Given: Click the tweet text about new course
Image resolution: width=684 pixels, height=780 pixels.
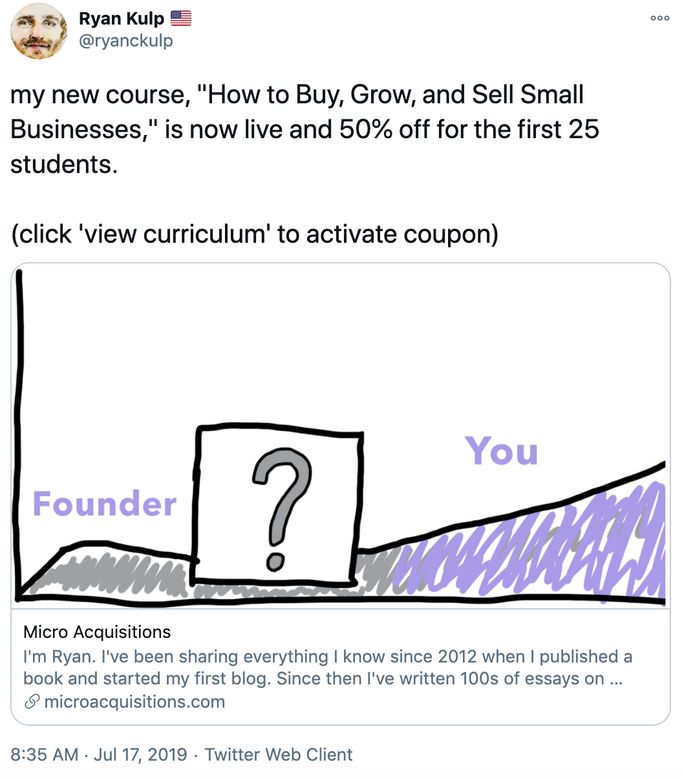Looking at the screenshot, I should pos(304,129).
